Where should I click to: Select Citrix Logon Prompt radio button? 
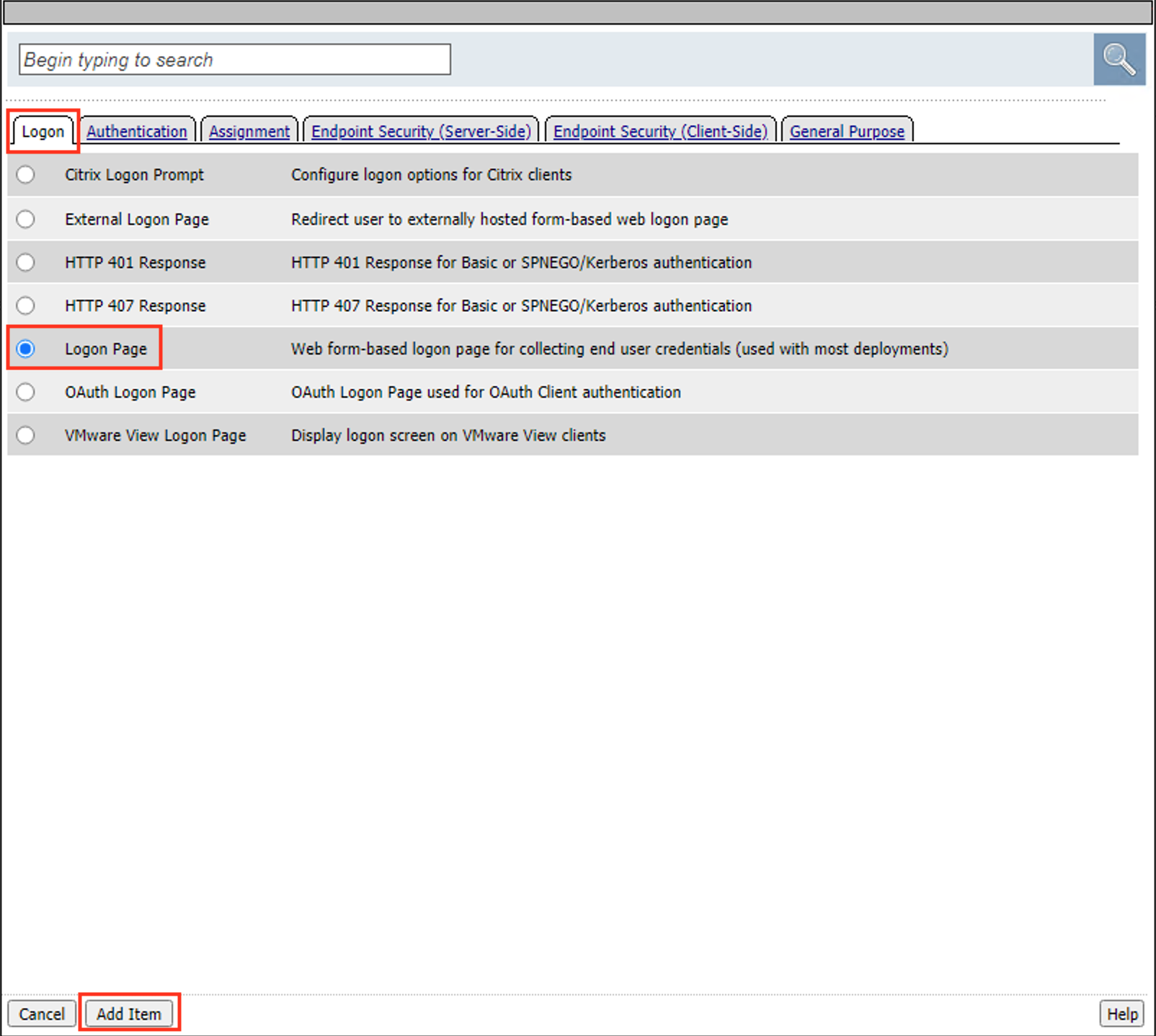click(26, 174)
